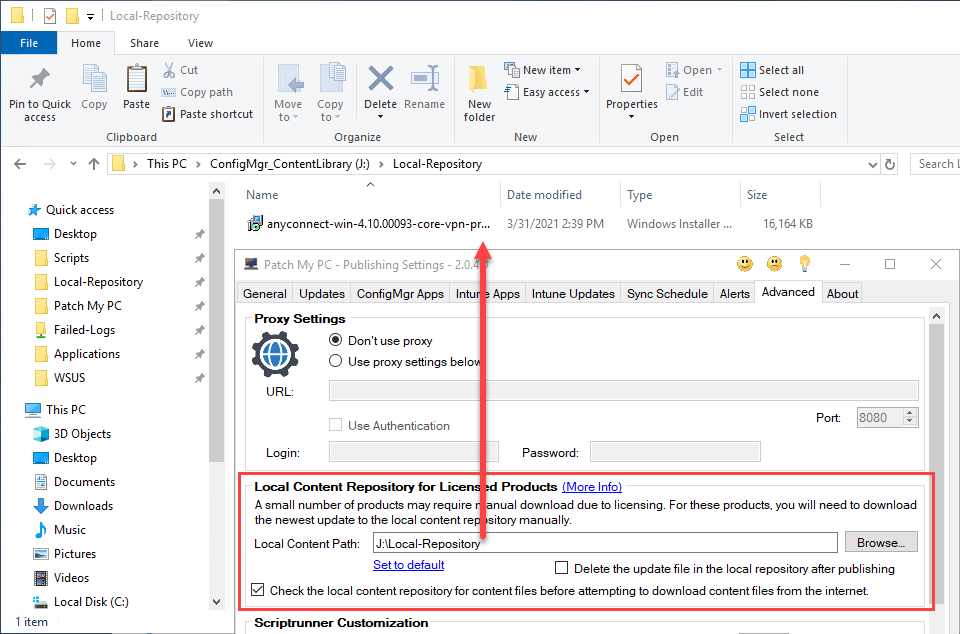Screen dimensions: 960x634
Task: Click the Copy path command
Action: tap(197, 92)
